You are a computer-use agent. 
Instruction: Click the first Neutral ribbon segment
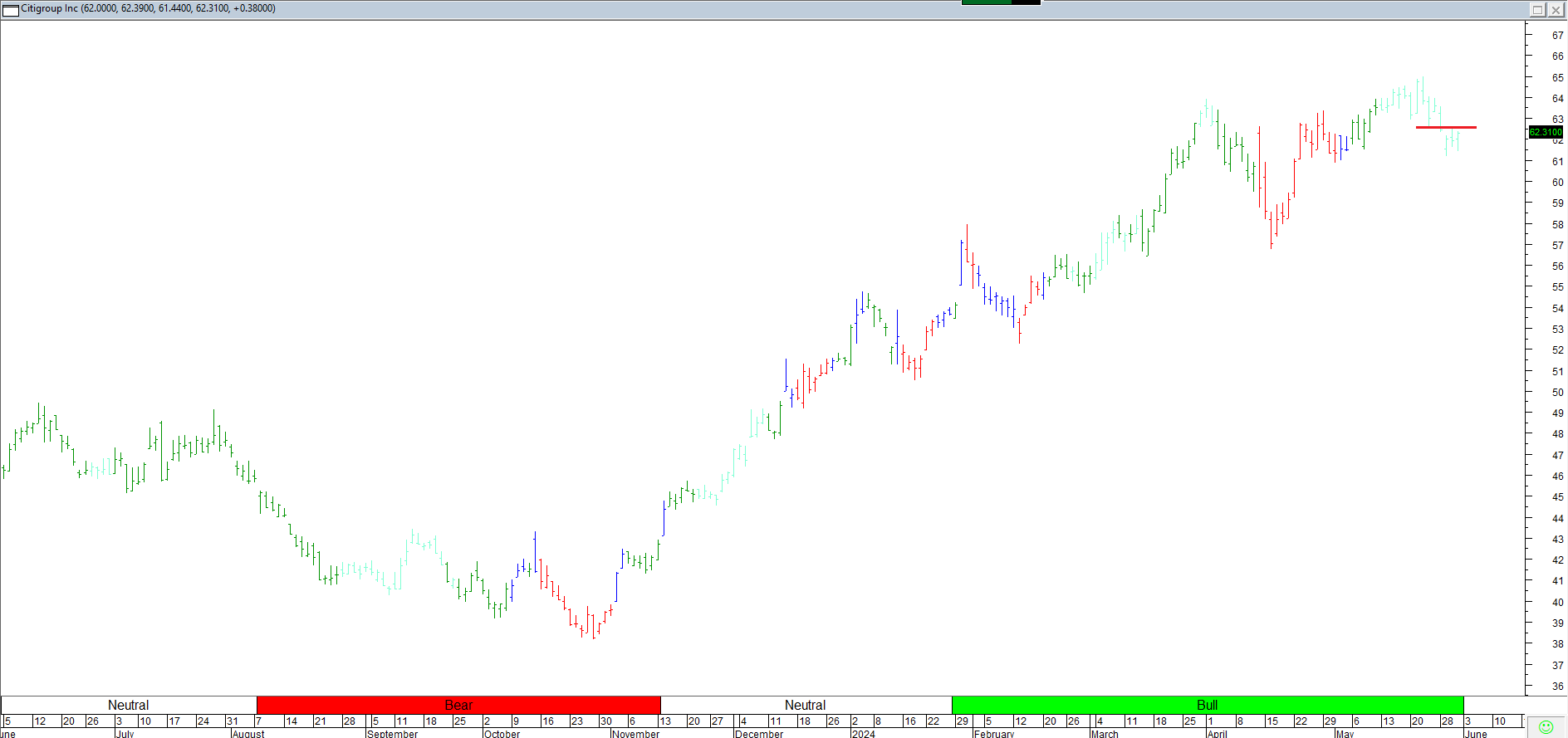(128, 705)
